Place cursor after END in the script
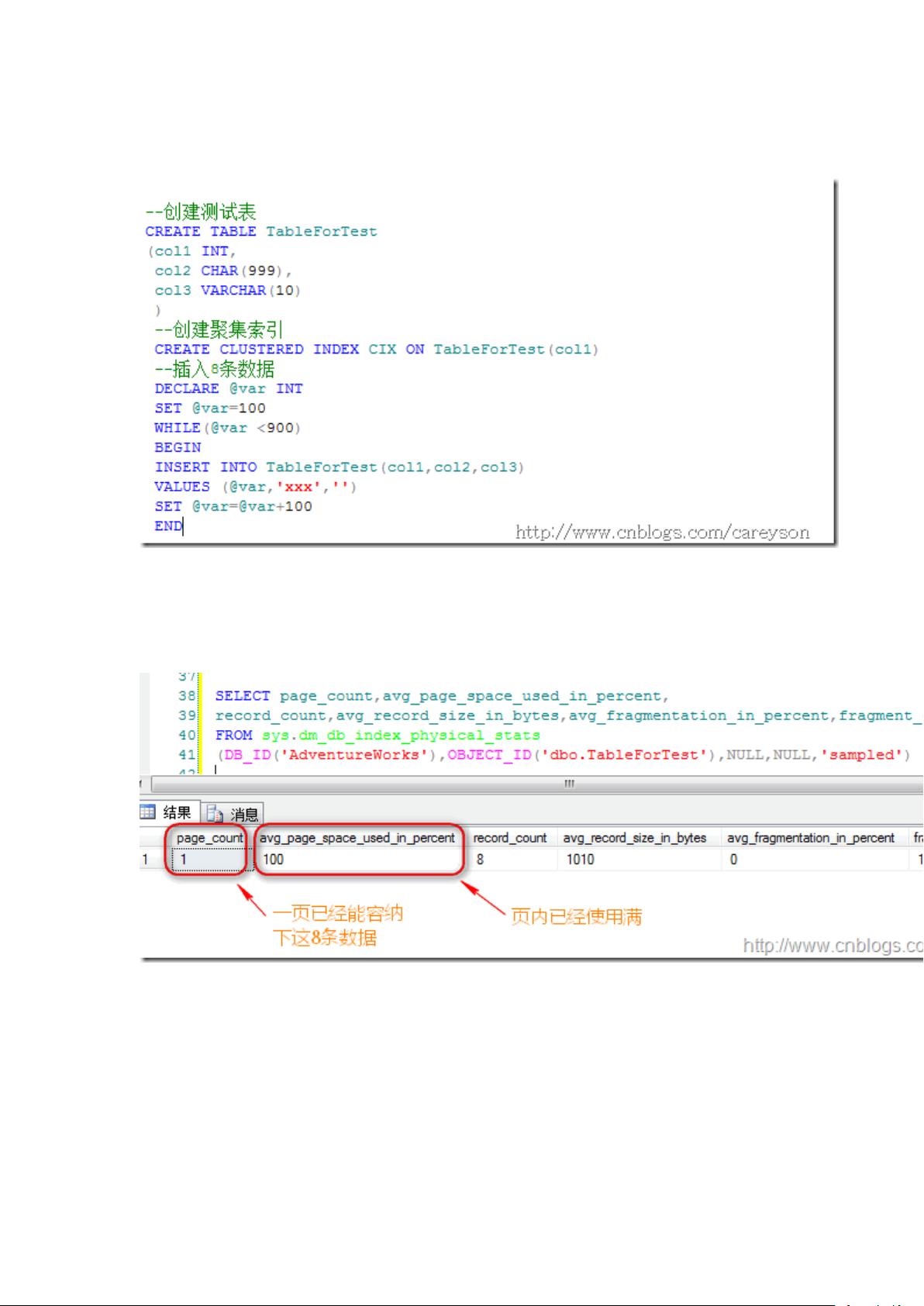Screen dimensions: 924x1306 click(x=183, y=526)
